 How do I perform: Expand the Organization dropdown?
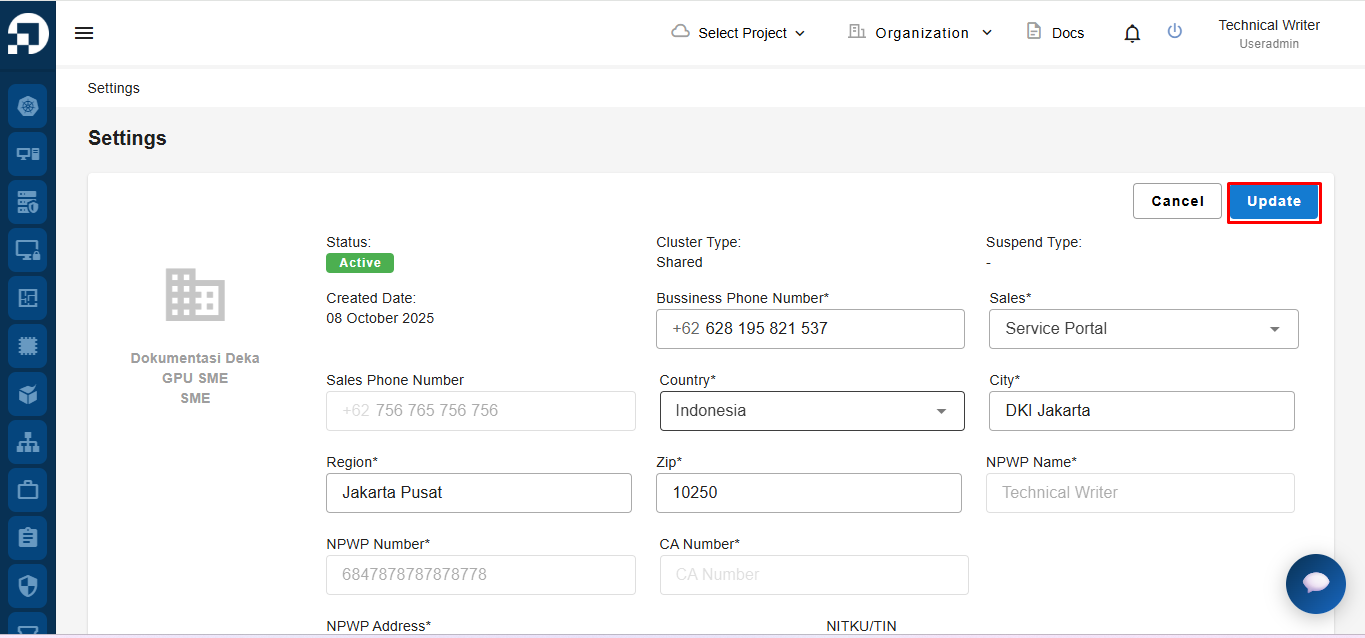point(920,33)
